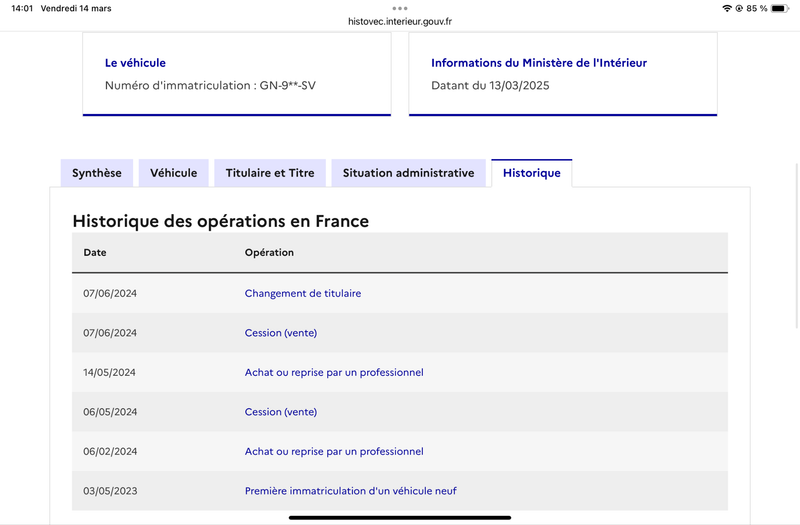Select the Titulaire et Titre tab
This screenshot has height=525, width=800.
coord(270,173)
